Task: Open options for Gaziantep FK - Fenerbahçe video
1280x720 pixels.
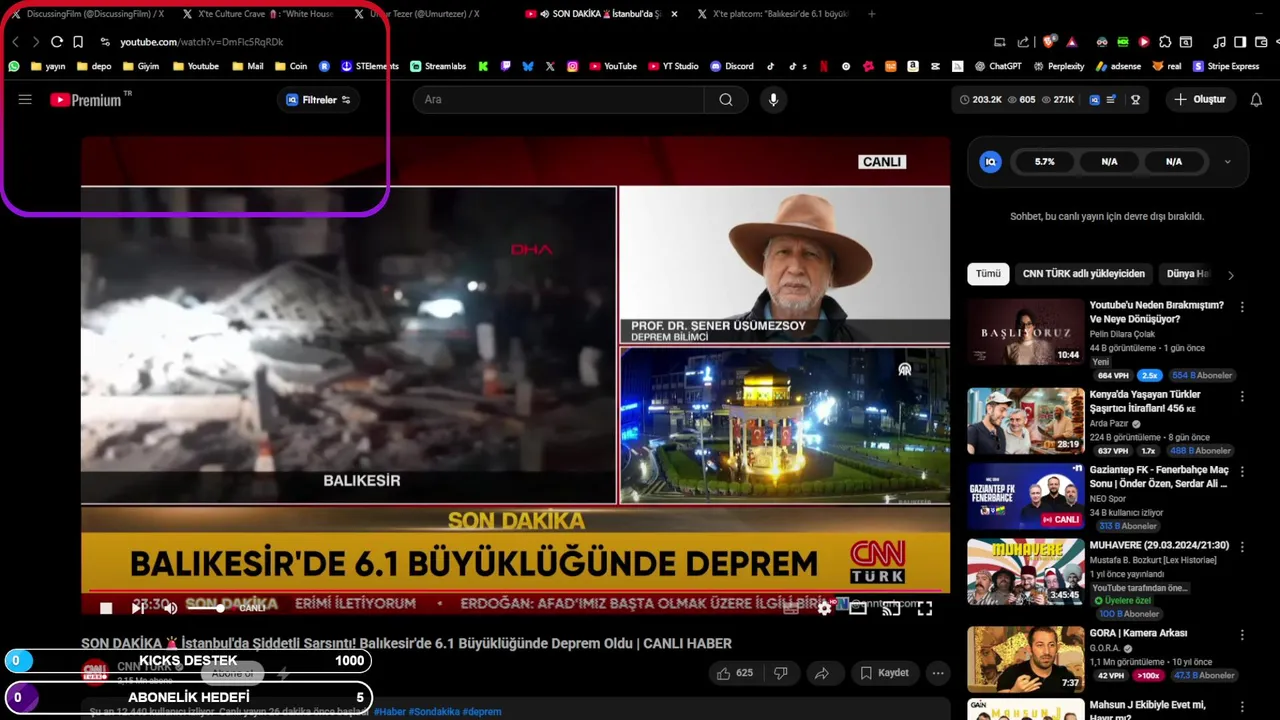Action: point(1242,472)
